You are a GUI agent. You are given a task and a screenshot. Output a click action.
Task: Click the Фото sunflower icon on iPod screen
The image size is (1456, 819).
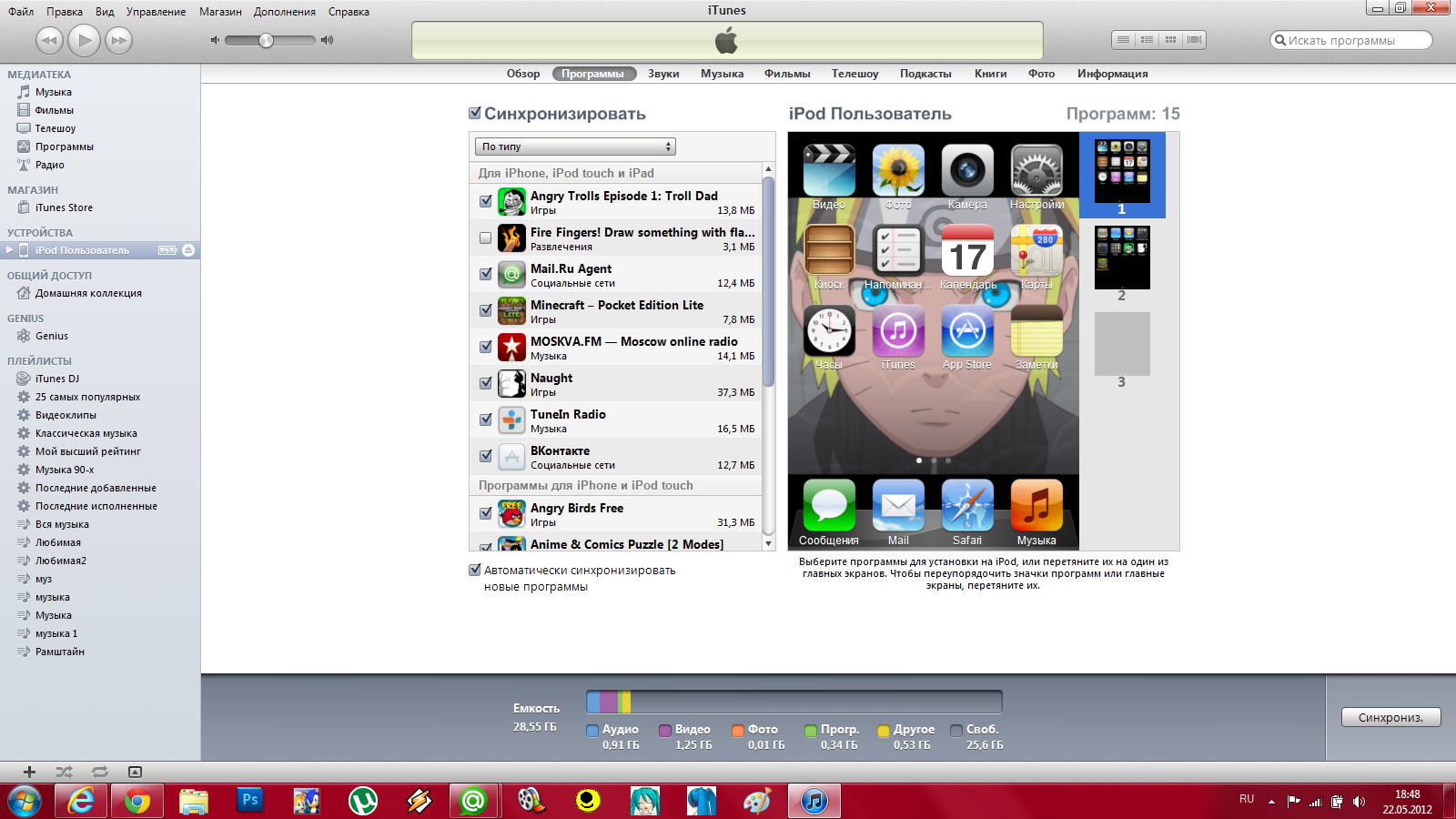pos(898,170)
